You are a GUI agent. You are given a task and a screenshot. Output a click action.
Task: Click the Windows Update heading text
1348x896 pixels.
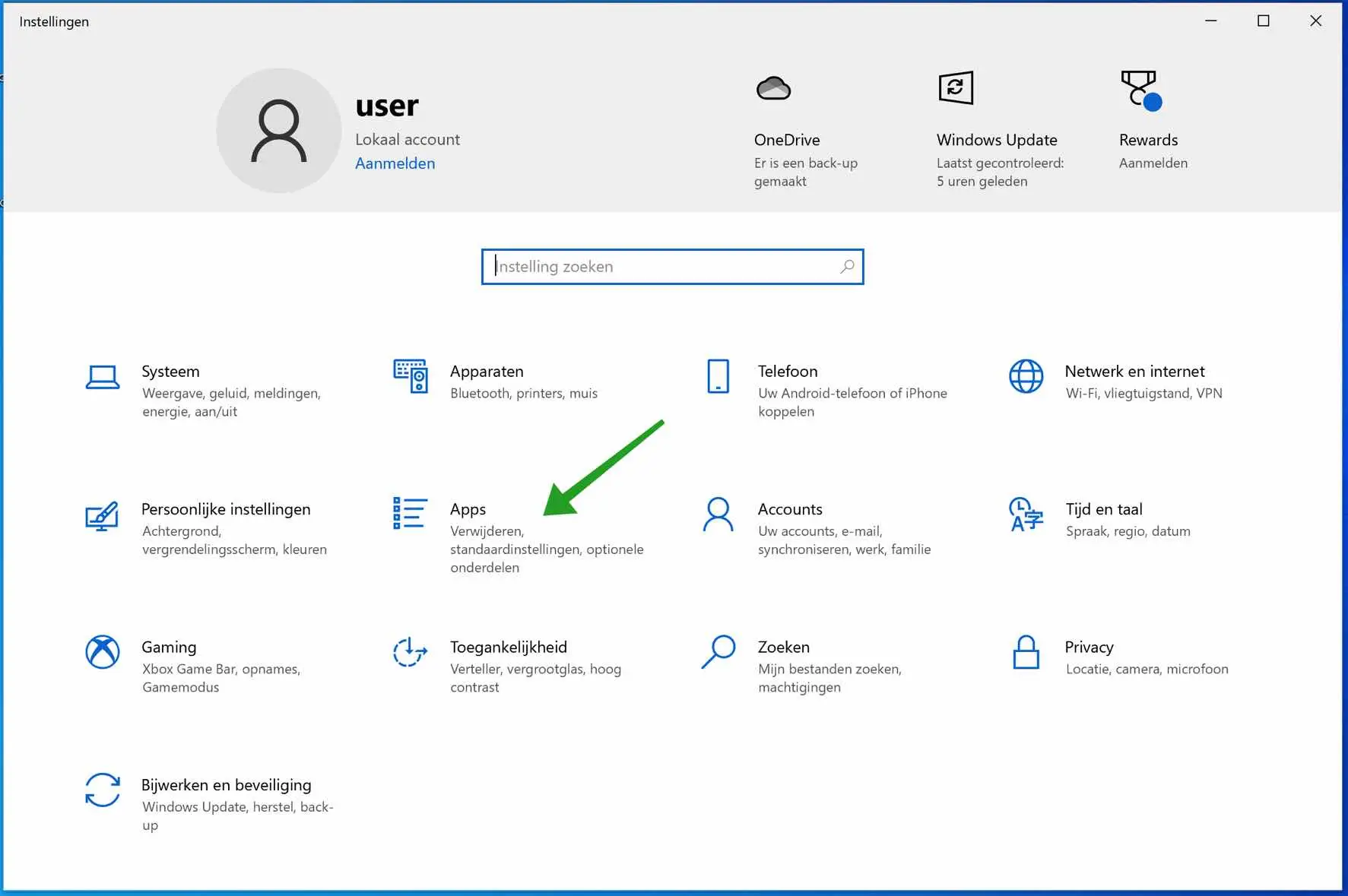(x=997, y=140)
